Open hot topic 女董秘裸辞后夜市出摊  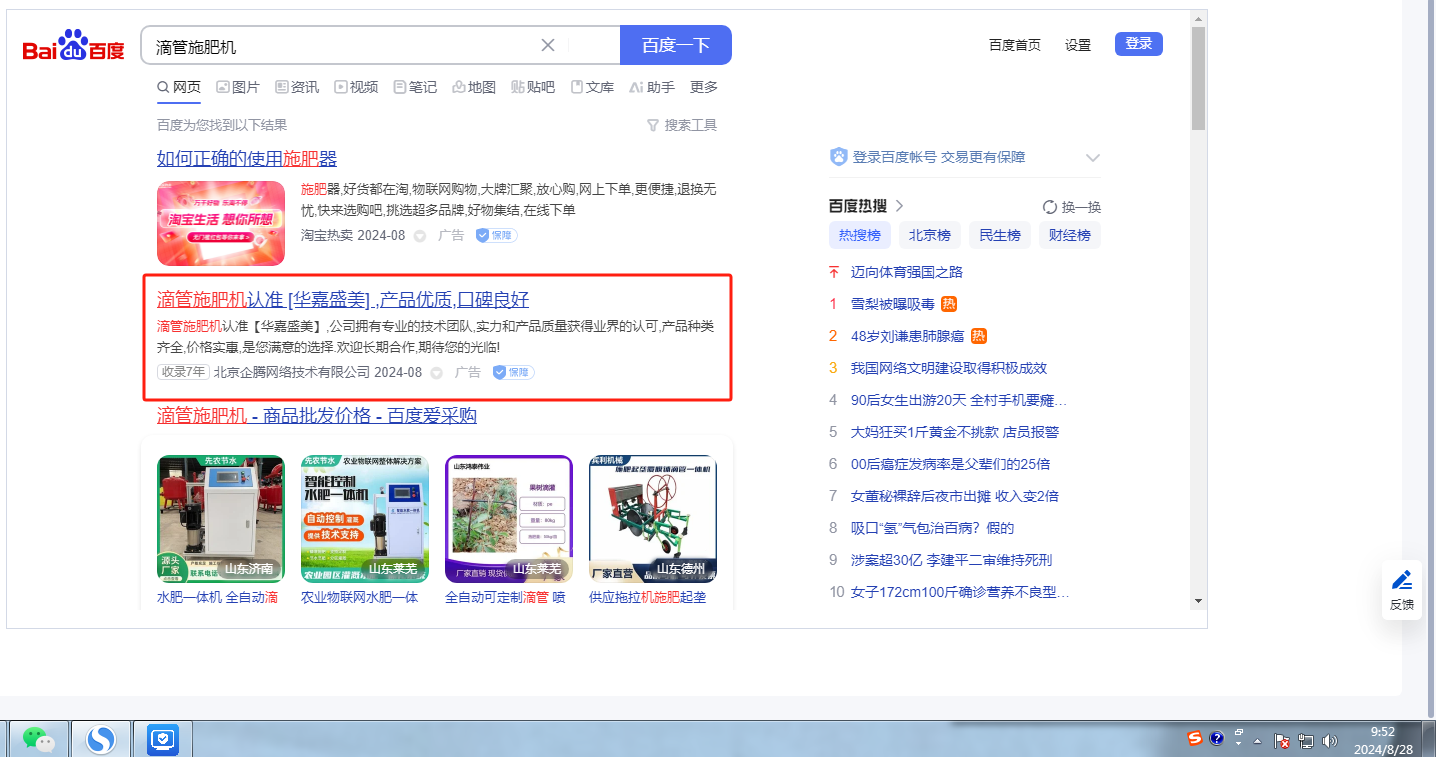pyautogui.click(x=955, y=496)
